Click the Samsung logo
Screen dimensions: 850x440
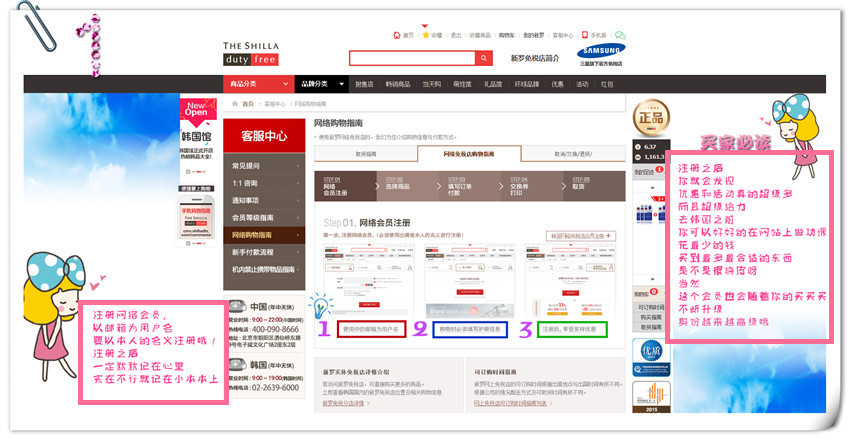tap(601, 51)
